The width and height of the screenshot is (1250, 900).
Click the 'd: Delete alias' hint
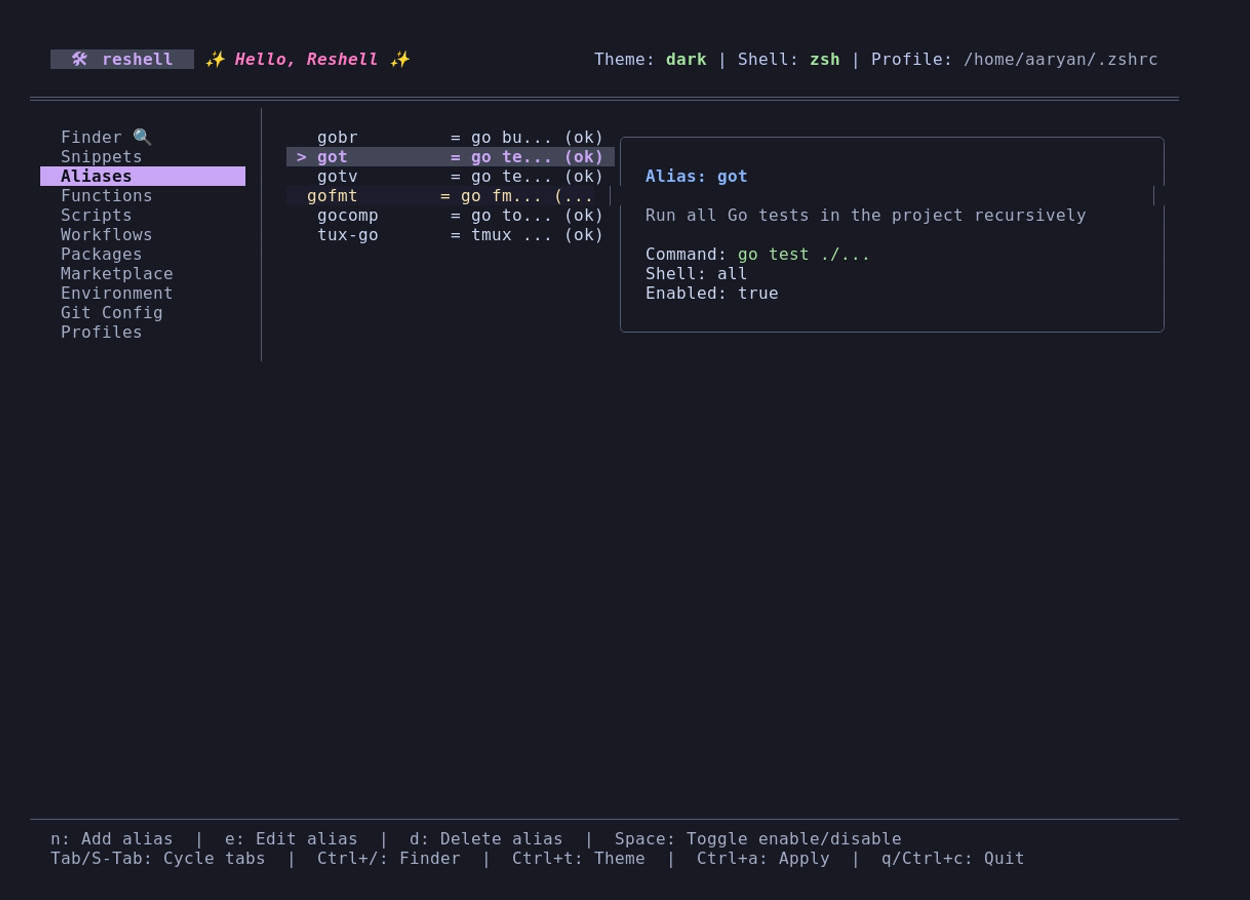pos(486,839)
